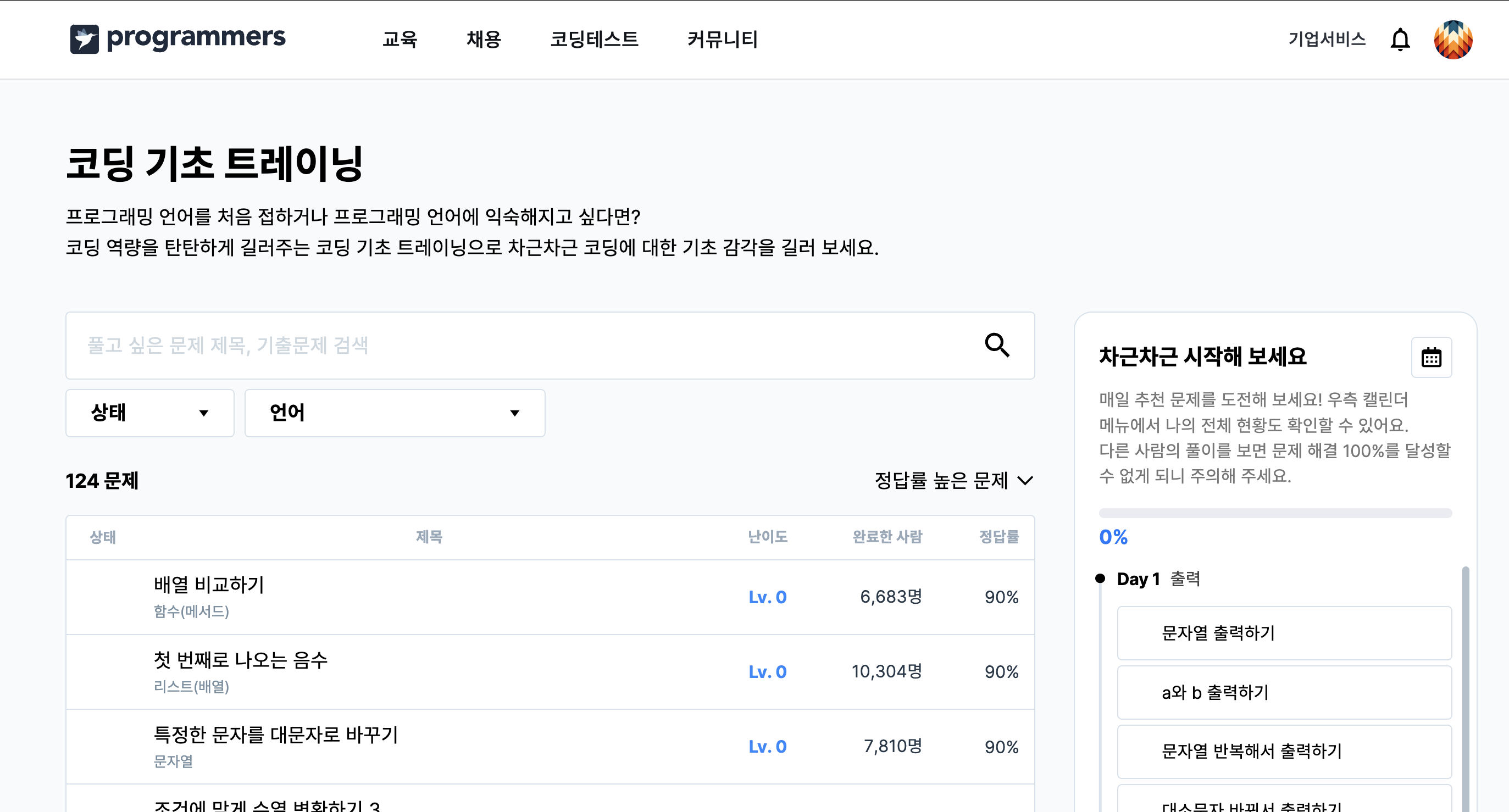
Task: Open the calendar icon button
Action: click(1430, 357)
